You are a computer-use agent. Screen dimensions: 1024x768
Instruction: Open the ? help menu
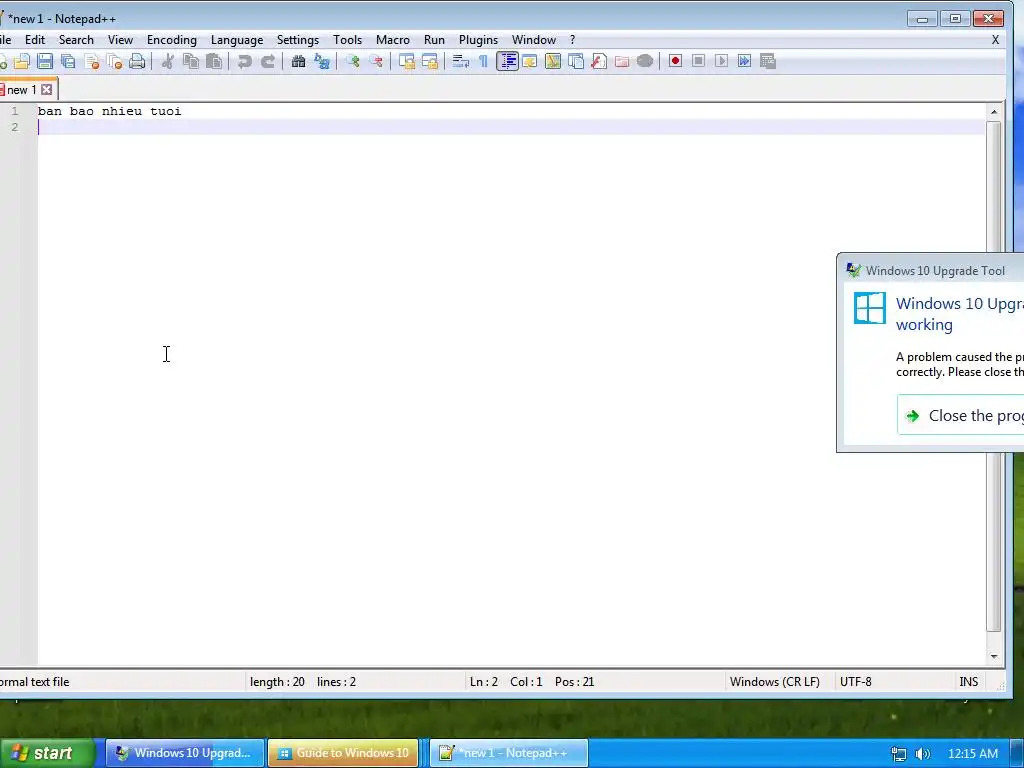[573, 40]
